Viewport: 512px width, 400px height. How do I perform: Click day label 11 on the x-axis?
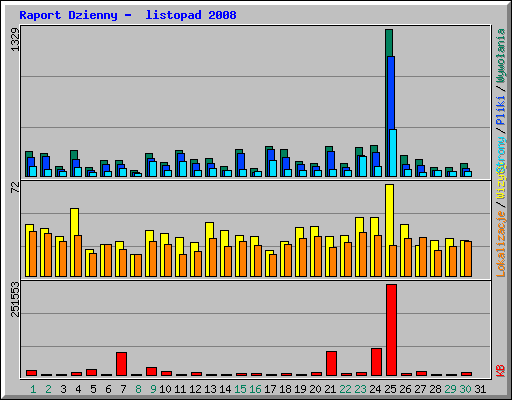pos(180,389)
